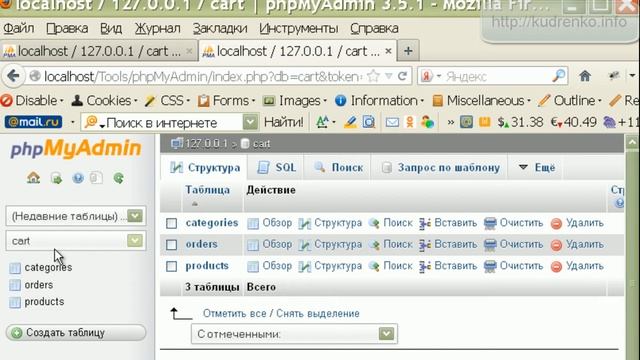Switch to first localhost browser tab
Screen dimensions: 640x360
(98, 51)
